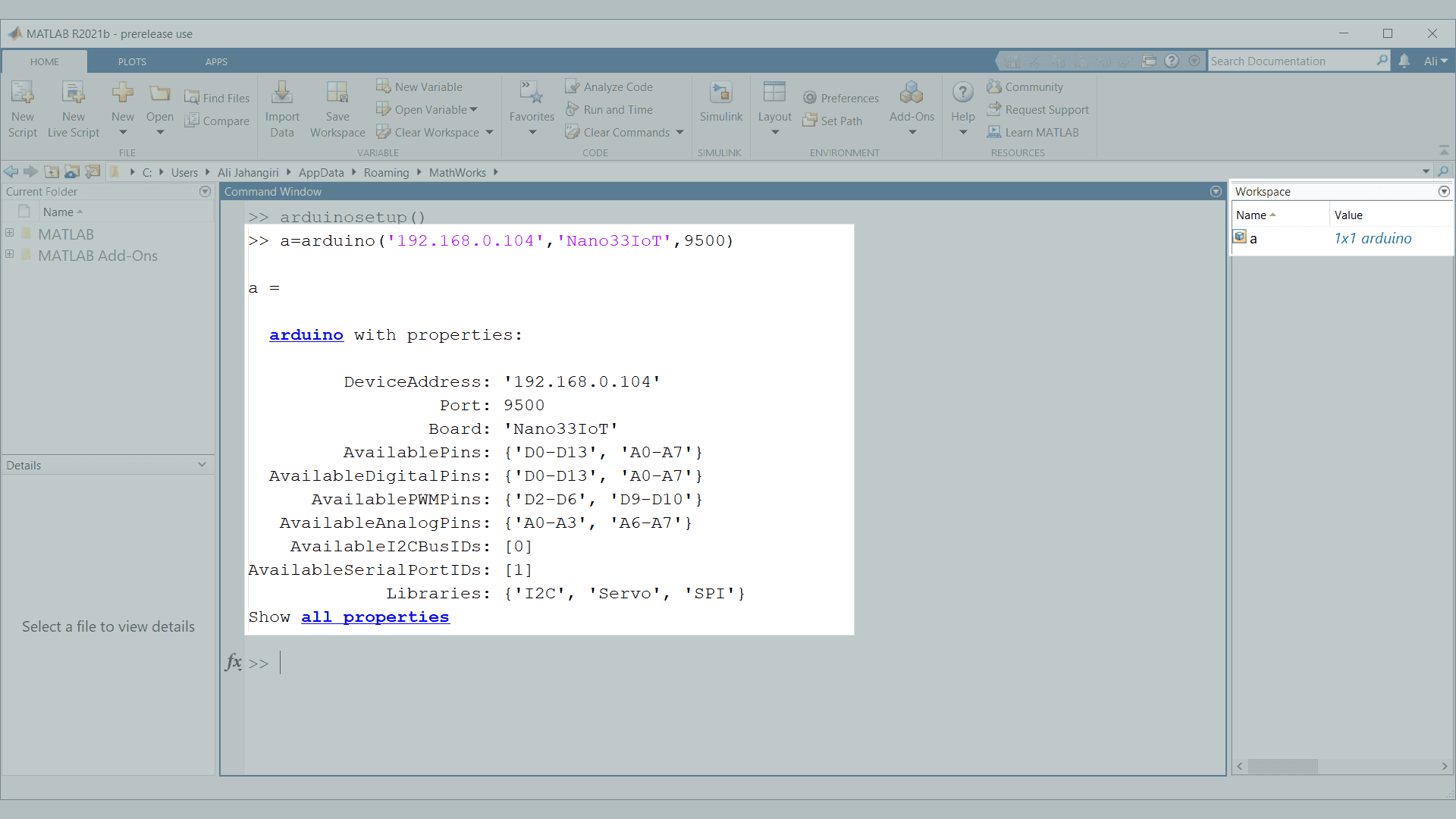Click the Analyze Code icon
Screen dimensions: 1456x819
[x=573, y=86]
